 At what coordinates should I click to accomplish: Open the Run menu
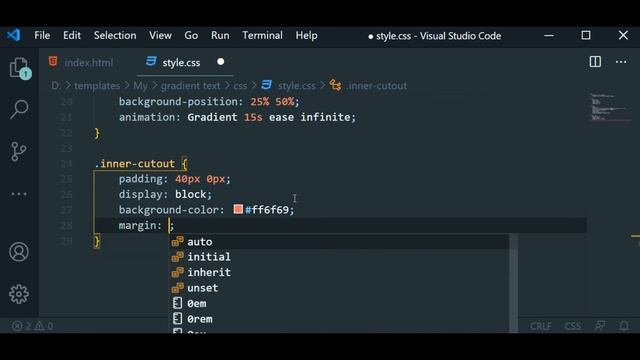pos(220,36)
